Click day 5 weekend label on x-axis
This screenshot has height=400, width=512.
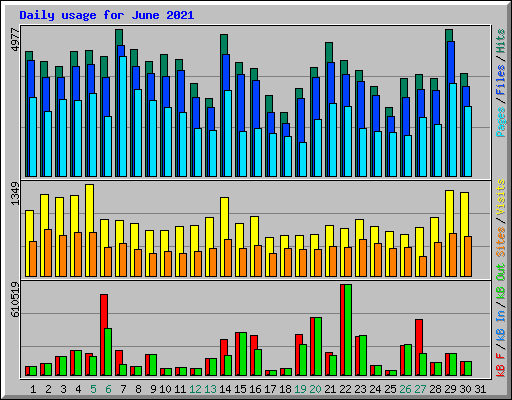tap(93, 389)
